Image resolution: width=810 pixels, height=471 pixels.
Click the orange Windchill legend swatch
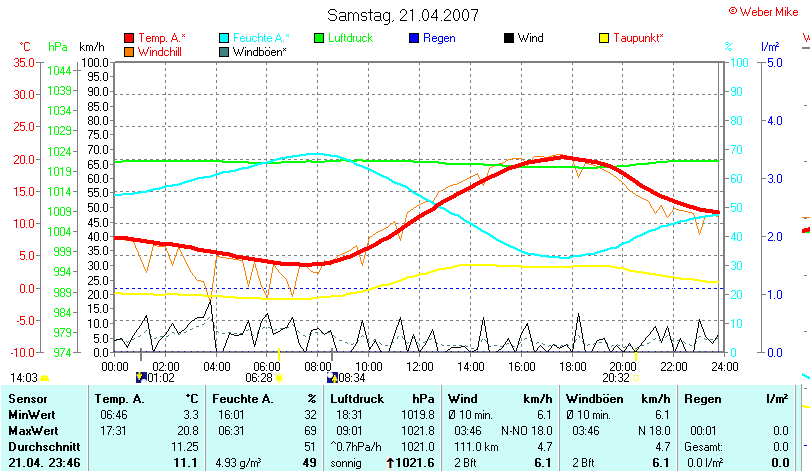pyautogui.click(x=129, y=52)
